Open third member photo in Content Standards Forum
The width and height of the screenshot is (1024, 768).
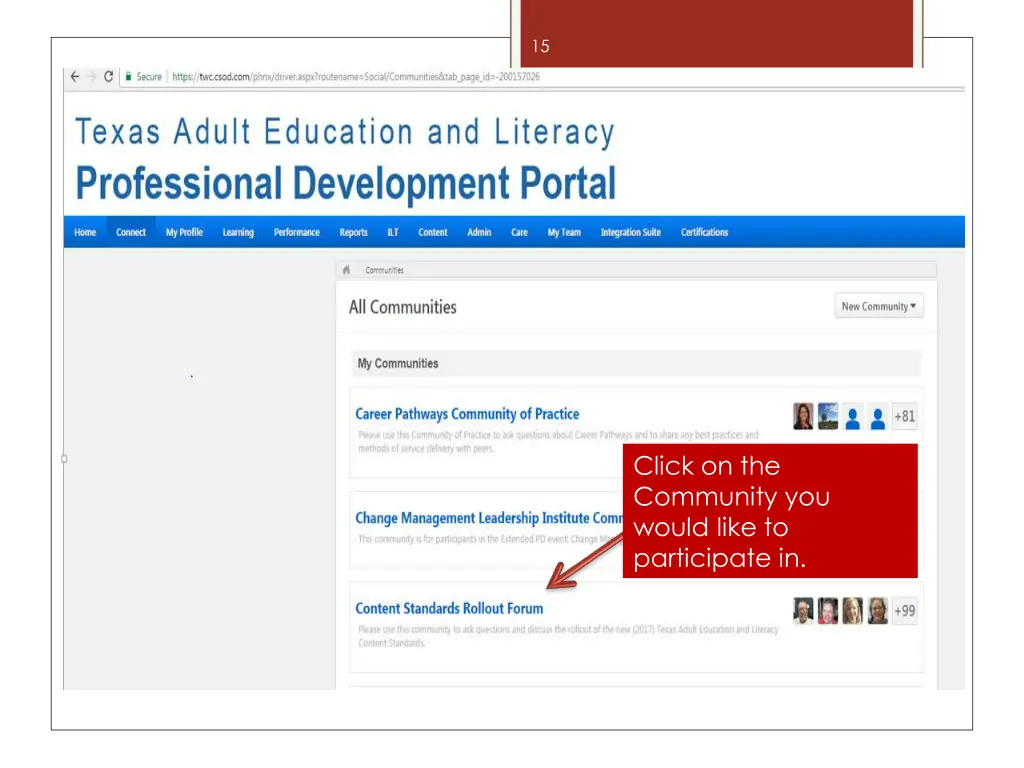[852, 611]
